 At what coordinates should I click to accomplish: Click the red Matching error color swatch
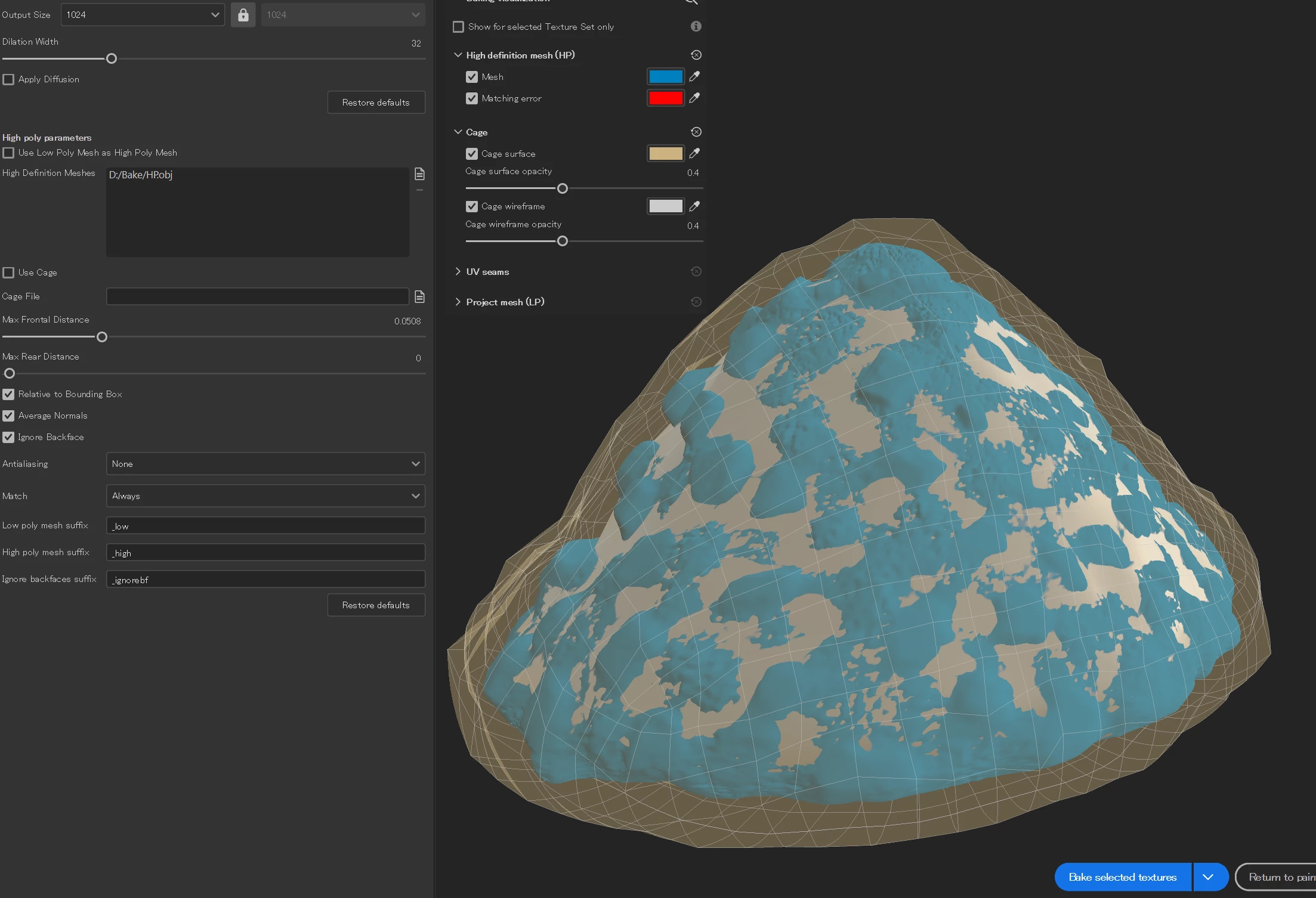tap(665, 98)
